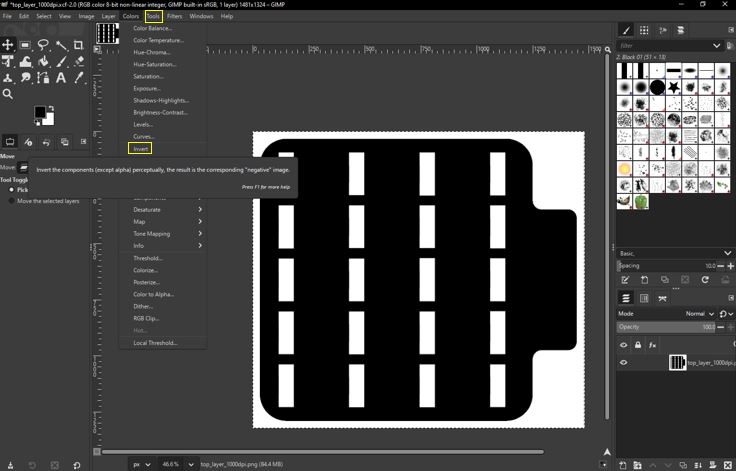This screenshot has height=471, width=736.
Task: Open the Filters menu
Action: 175,16
